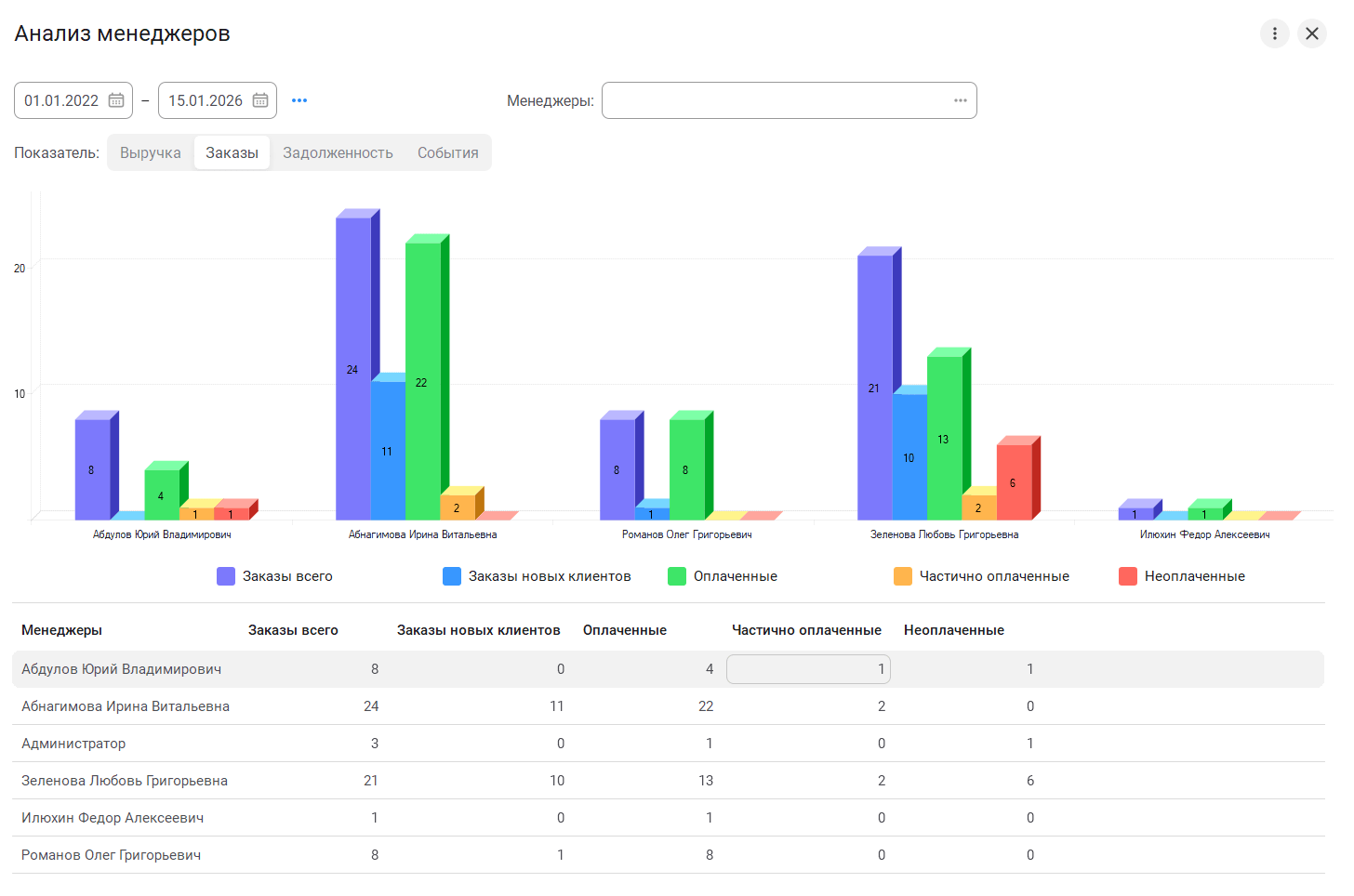The image size is (1354, 896).
Task: Switch to the Задолженность tab
Action: point(338,152)
